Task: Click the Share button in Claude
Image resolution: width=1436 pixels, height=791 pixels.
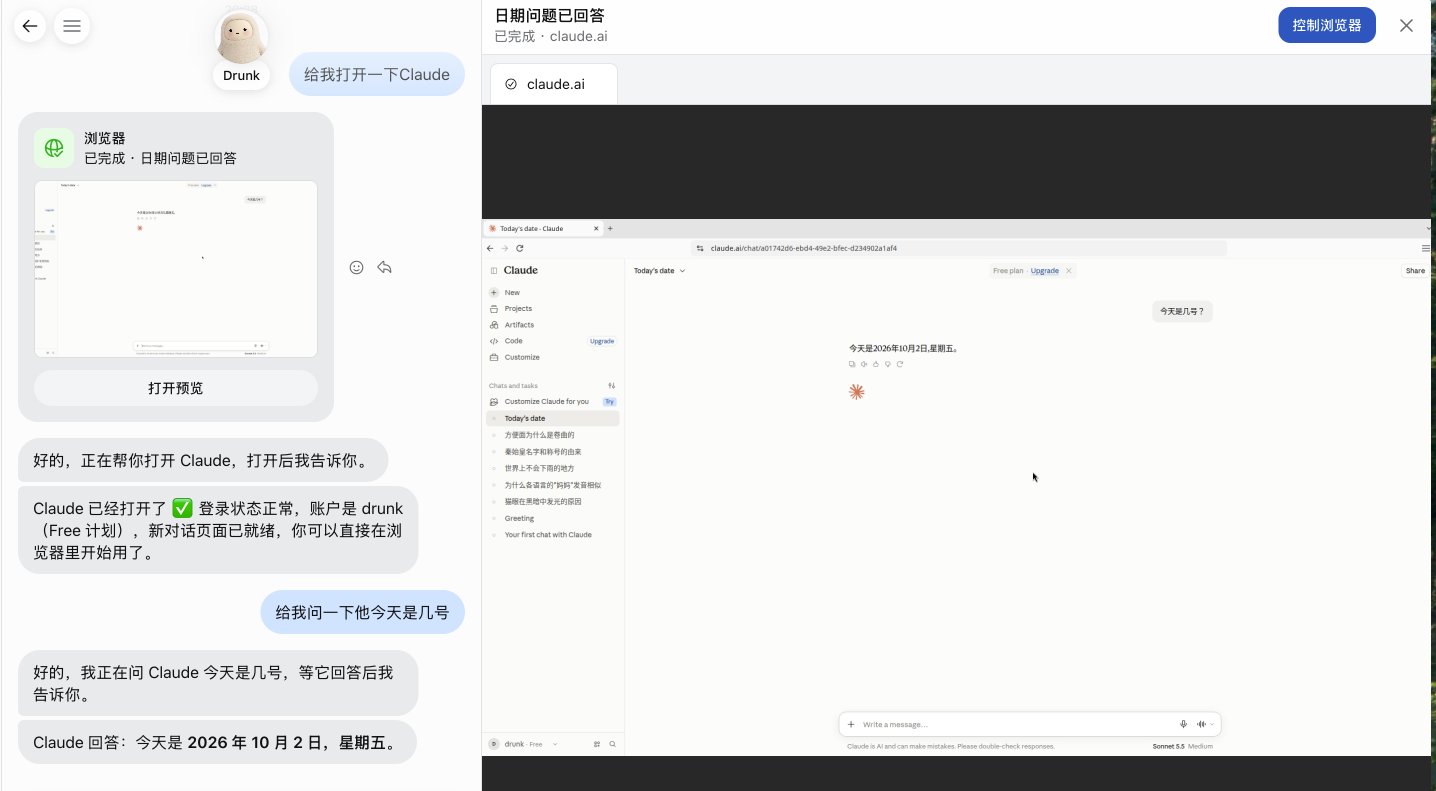Action: (x=1415, y=271)
